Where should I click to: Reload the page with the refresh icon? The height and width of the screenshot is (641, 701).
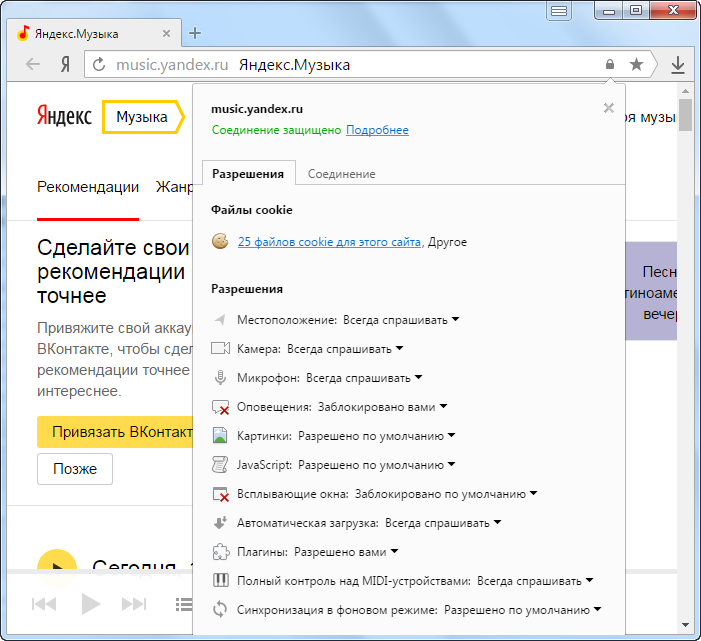click(99, 65)
